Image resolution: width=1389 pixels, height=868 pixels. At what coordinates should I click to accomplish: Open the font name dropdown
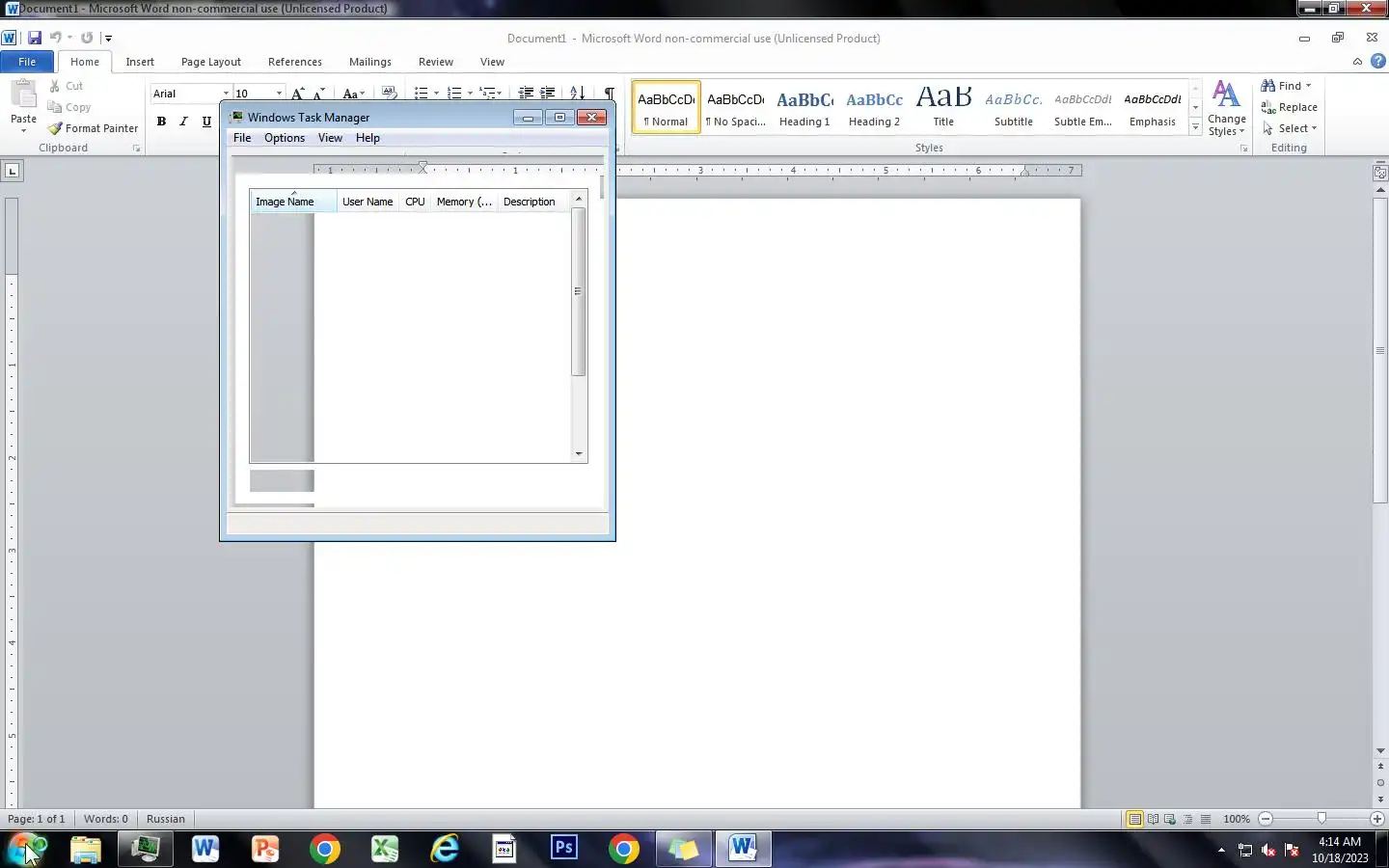[226, 94]
